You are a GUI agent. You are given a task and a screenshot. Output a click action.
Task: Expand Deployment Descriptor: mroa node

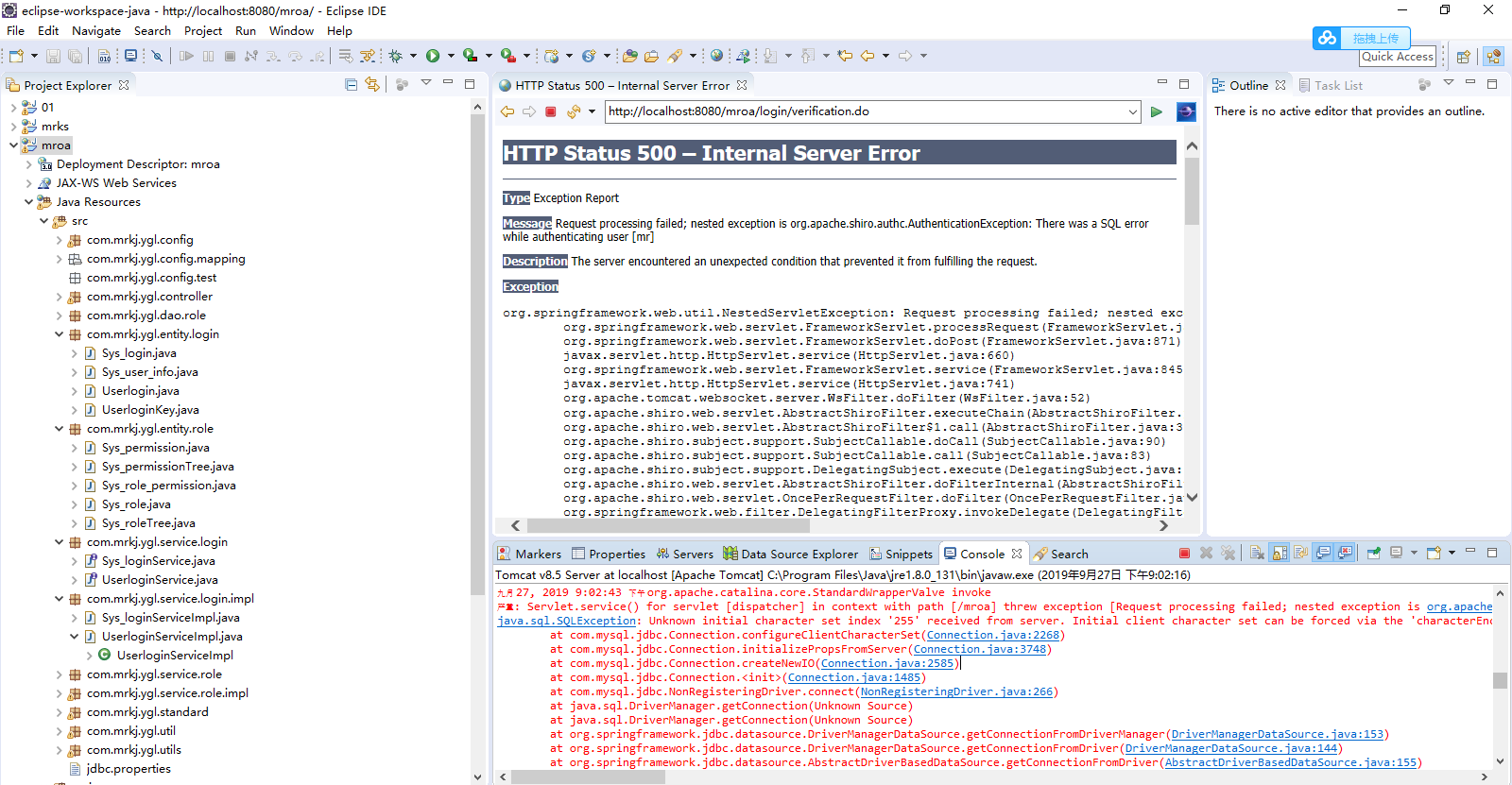28,164
